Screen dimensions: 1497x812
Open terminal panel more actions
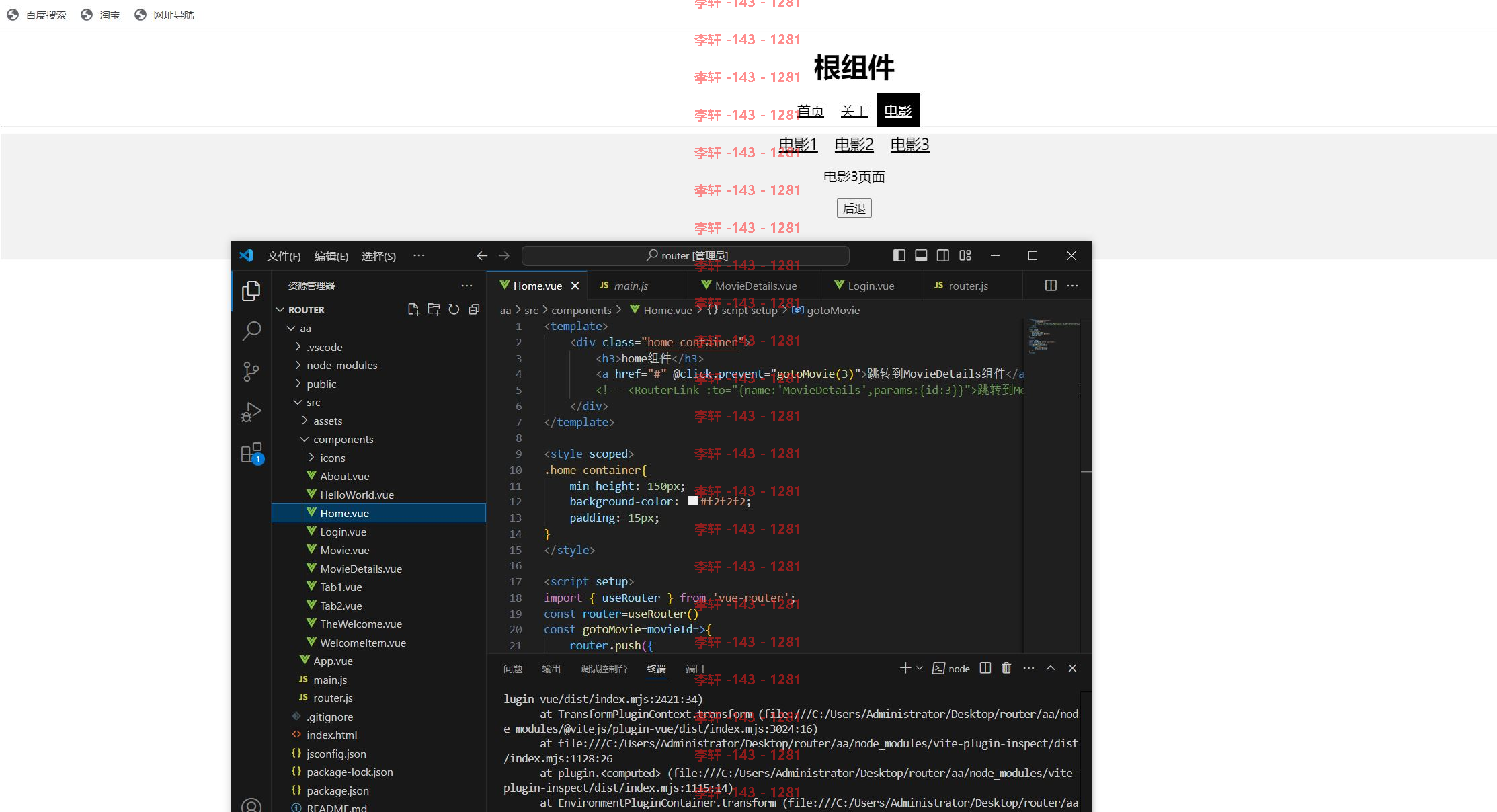coord(1028,668)
